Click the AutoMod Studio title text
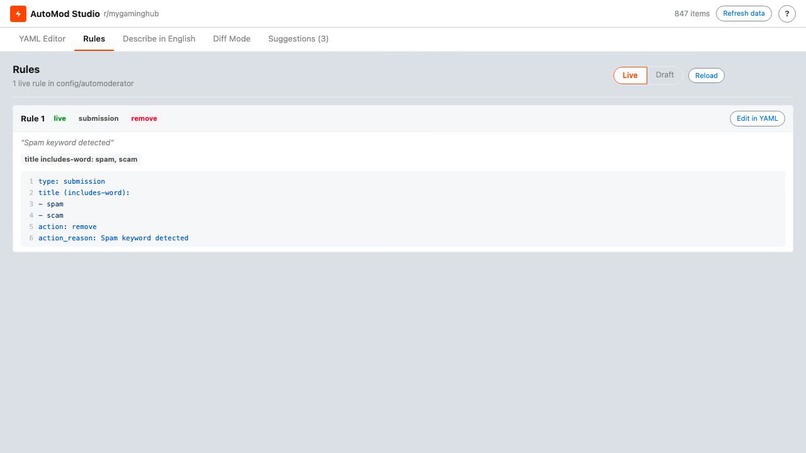806x453 pixels. point(65,14)
